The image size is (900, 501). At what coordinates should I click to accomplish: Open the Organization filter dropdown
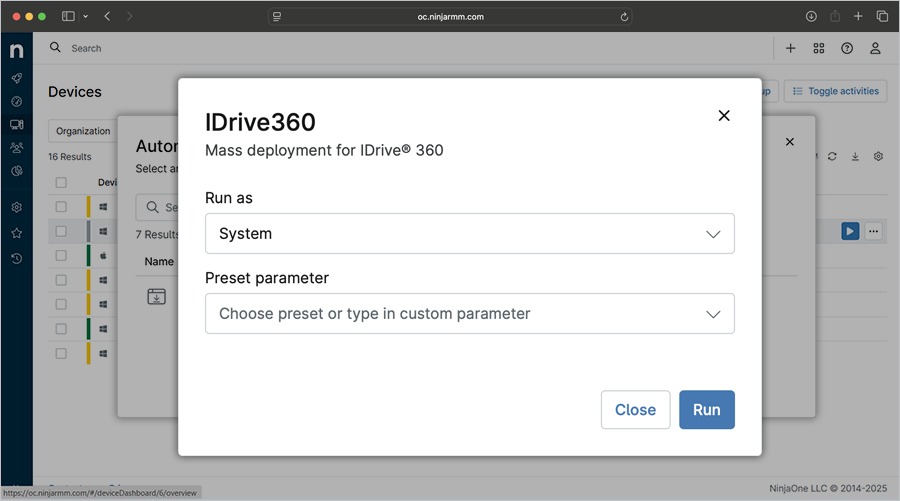[82, 131]
